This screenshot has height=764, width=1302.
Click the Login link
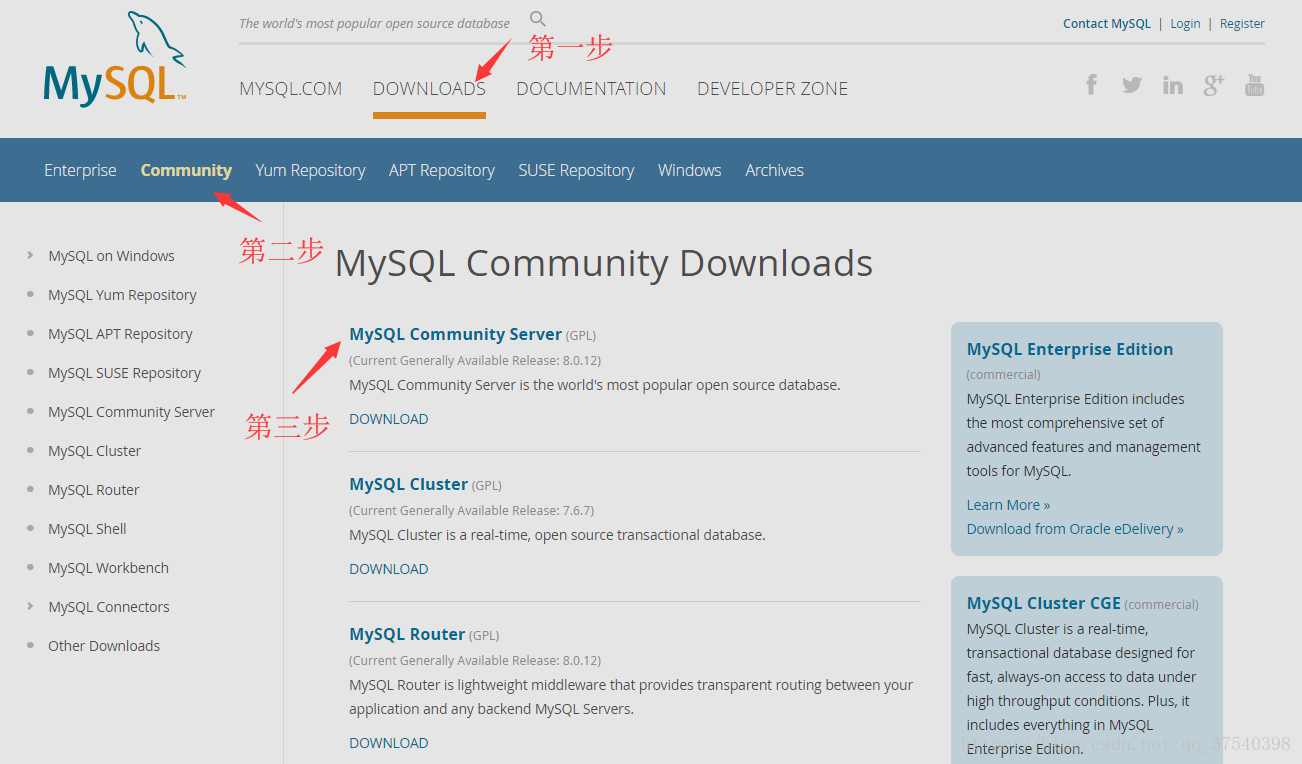pyautogui.click(x=1185, y=23)
